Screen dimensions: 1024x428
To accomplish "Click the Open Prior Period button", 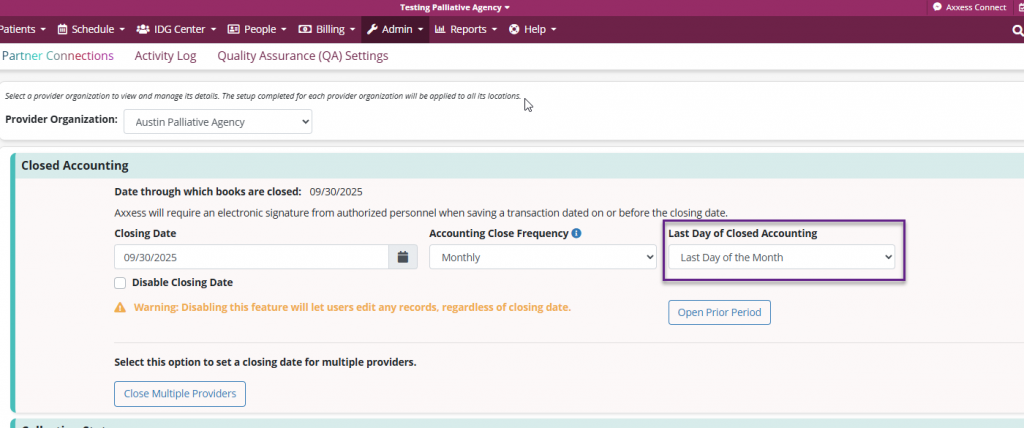I will [719, 312].
